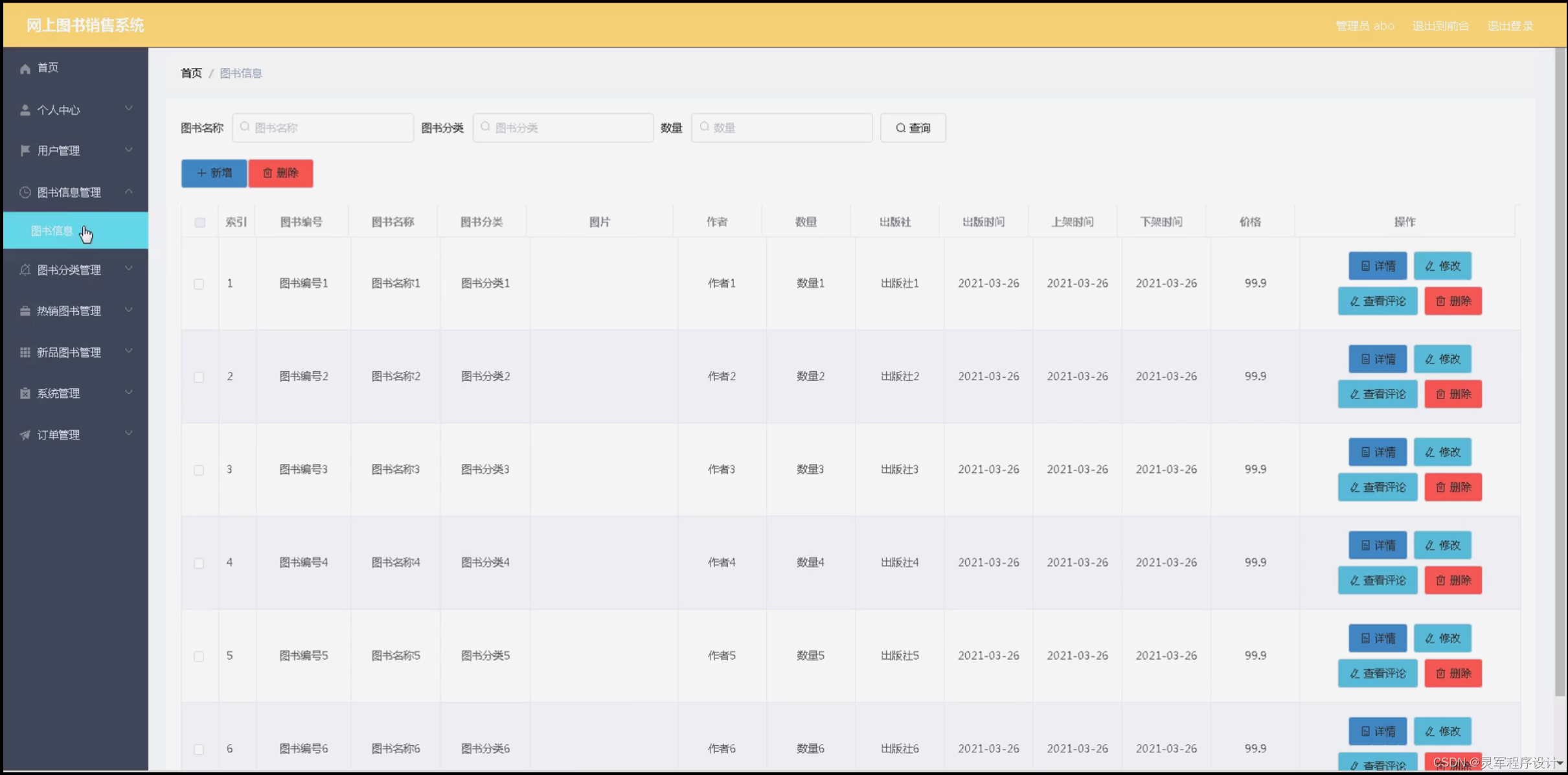
Task: Check the select-all checkbox in table header
Action: coord(199,222)
